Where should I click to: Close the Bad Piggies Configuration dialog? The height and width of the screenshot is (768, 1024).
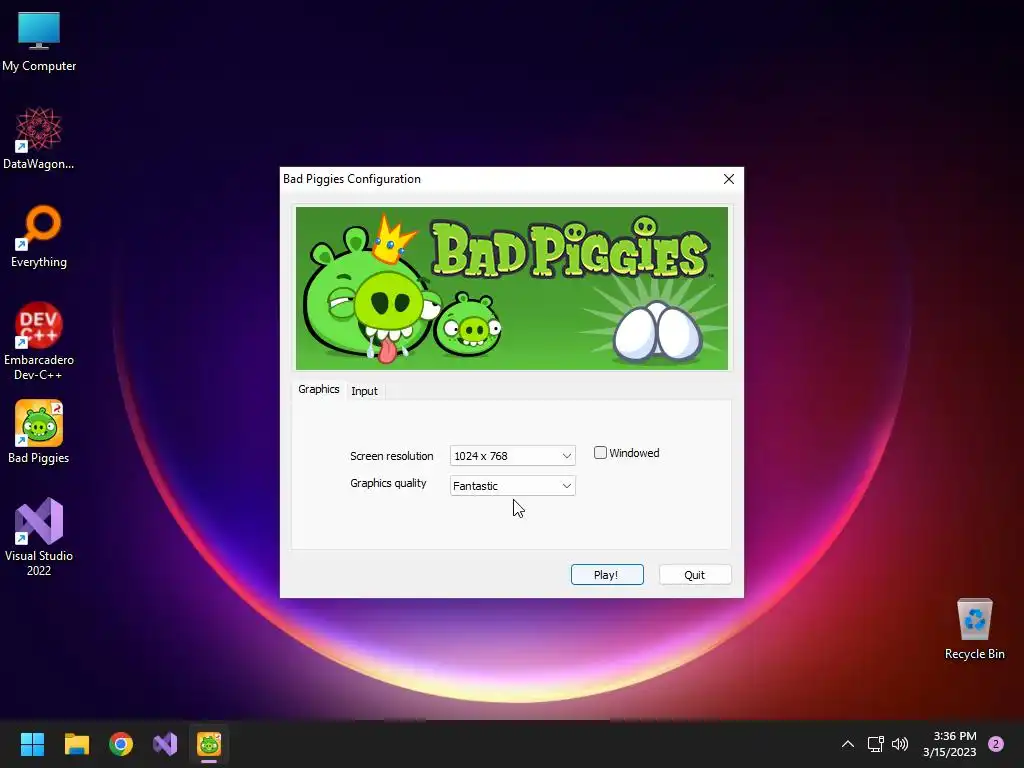pyautogui.click(x=729, y=179)
